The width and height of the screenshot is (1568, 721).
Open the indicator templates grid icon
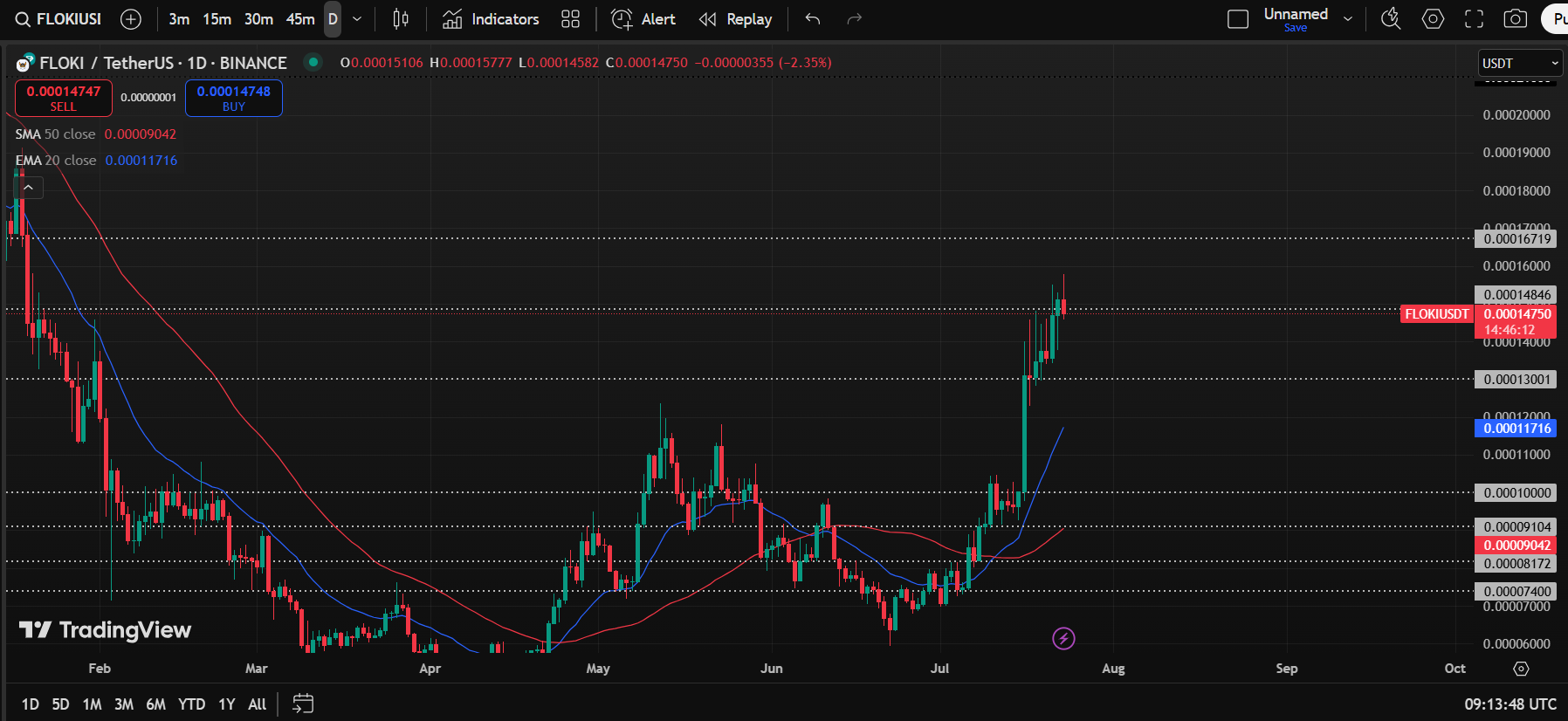[x=570, y=19]
